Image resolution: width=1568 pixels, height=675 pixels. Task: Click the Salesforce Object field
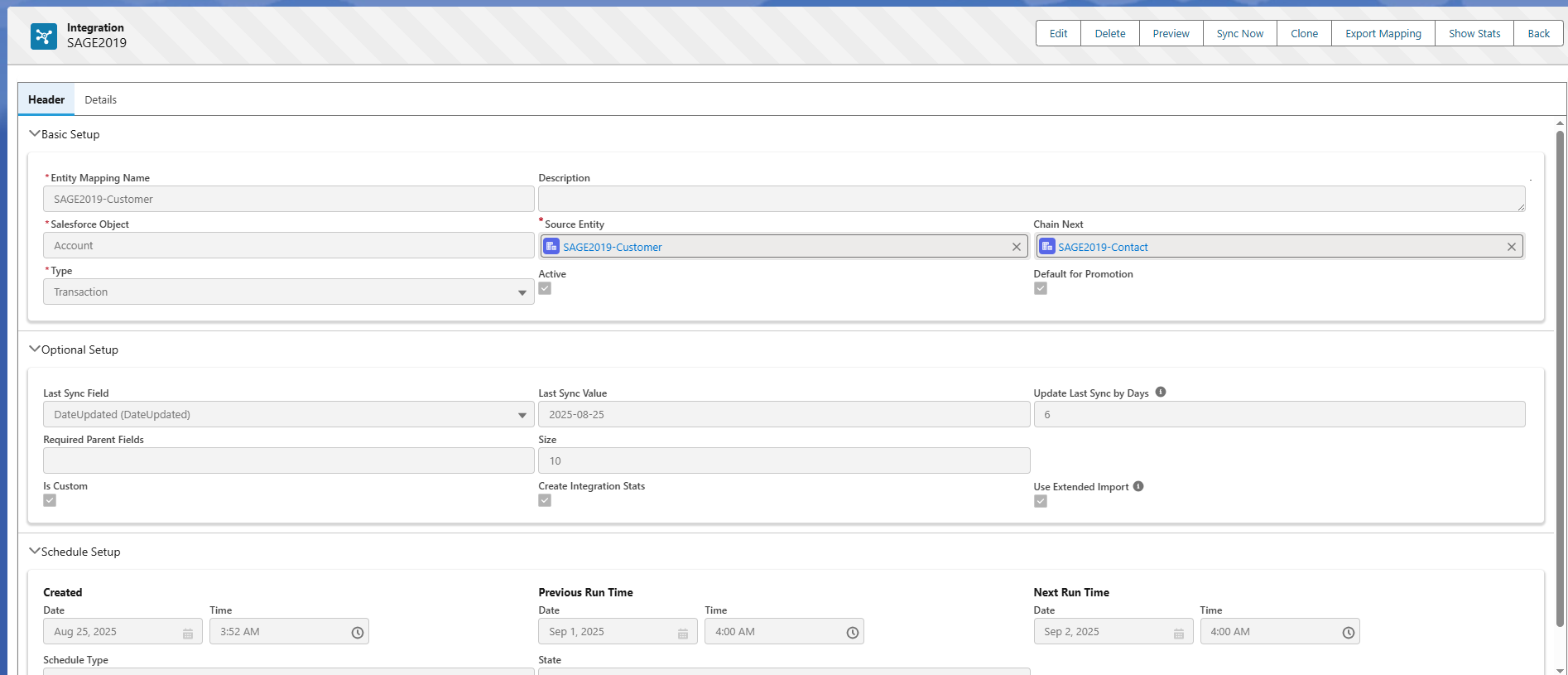coord(288,245)
